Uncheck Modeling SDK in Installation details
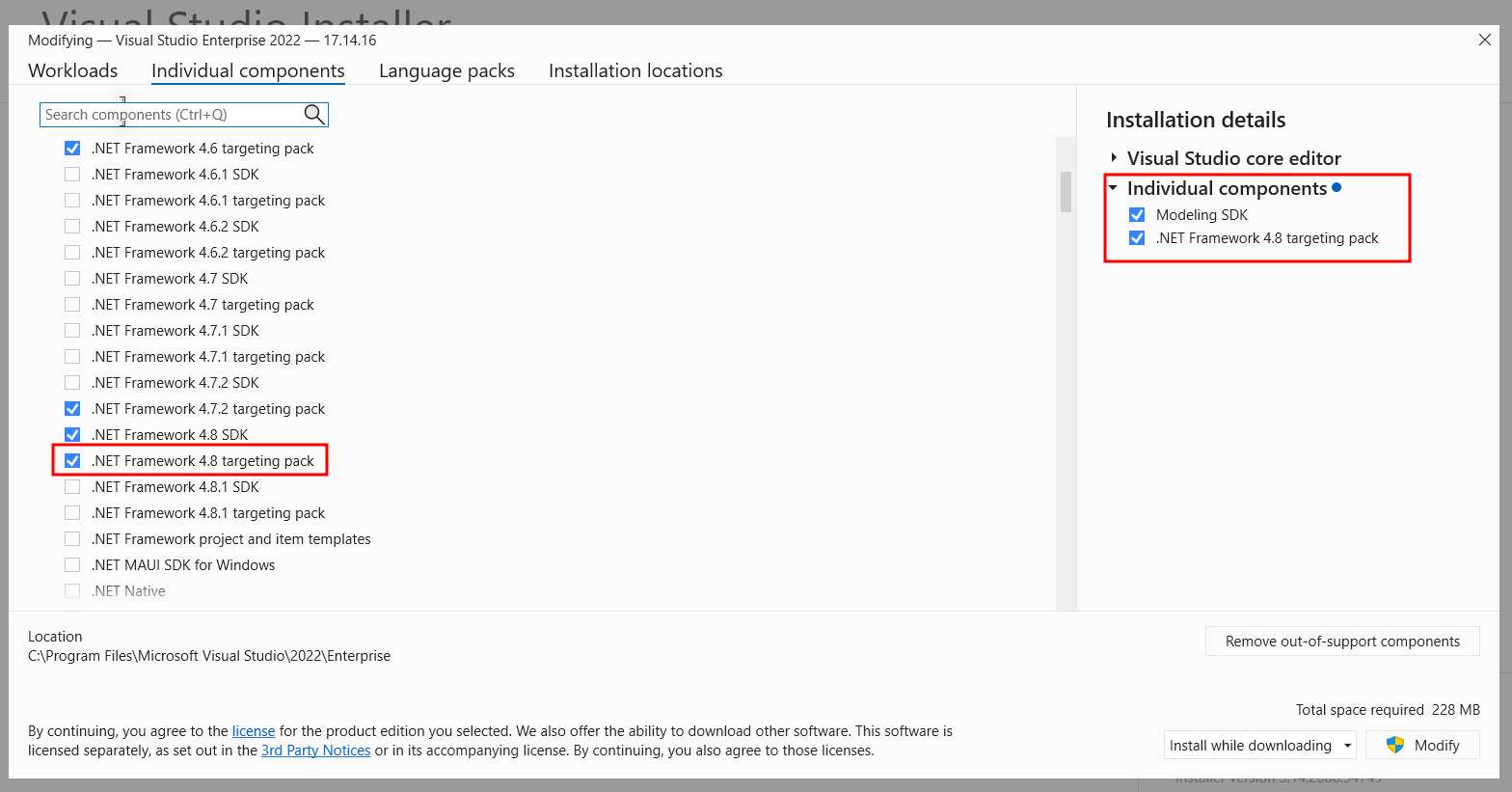 pos(1137,215)
